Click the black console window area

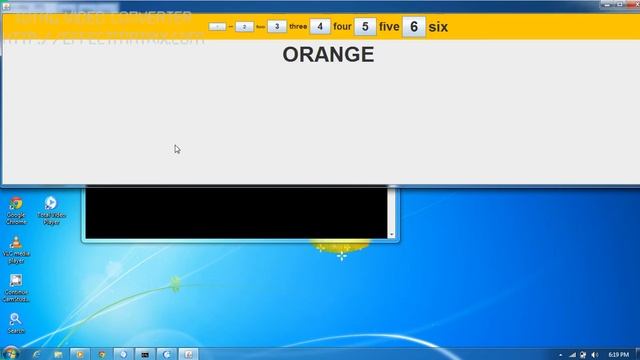coord(236,212)
